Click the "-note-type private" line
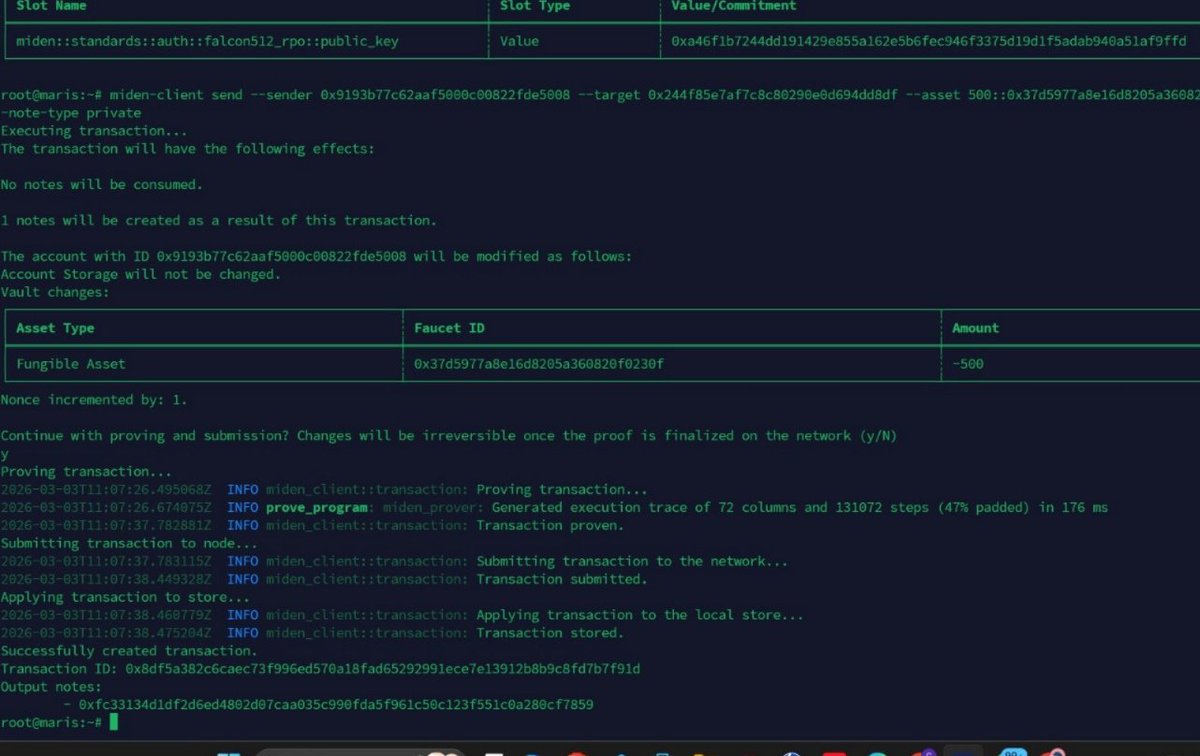The height and width of the screenshot is (756, 1200). [x=71, y=113]
